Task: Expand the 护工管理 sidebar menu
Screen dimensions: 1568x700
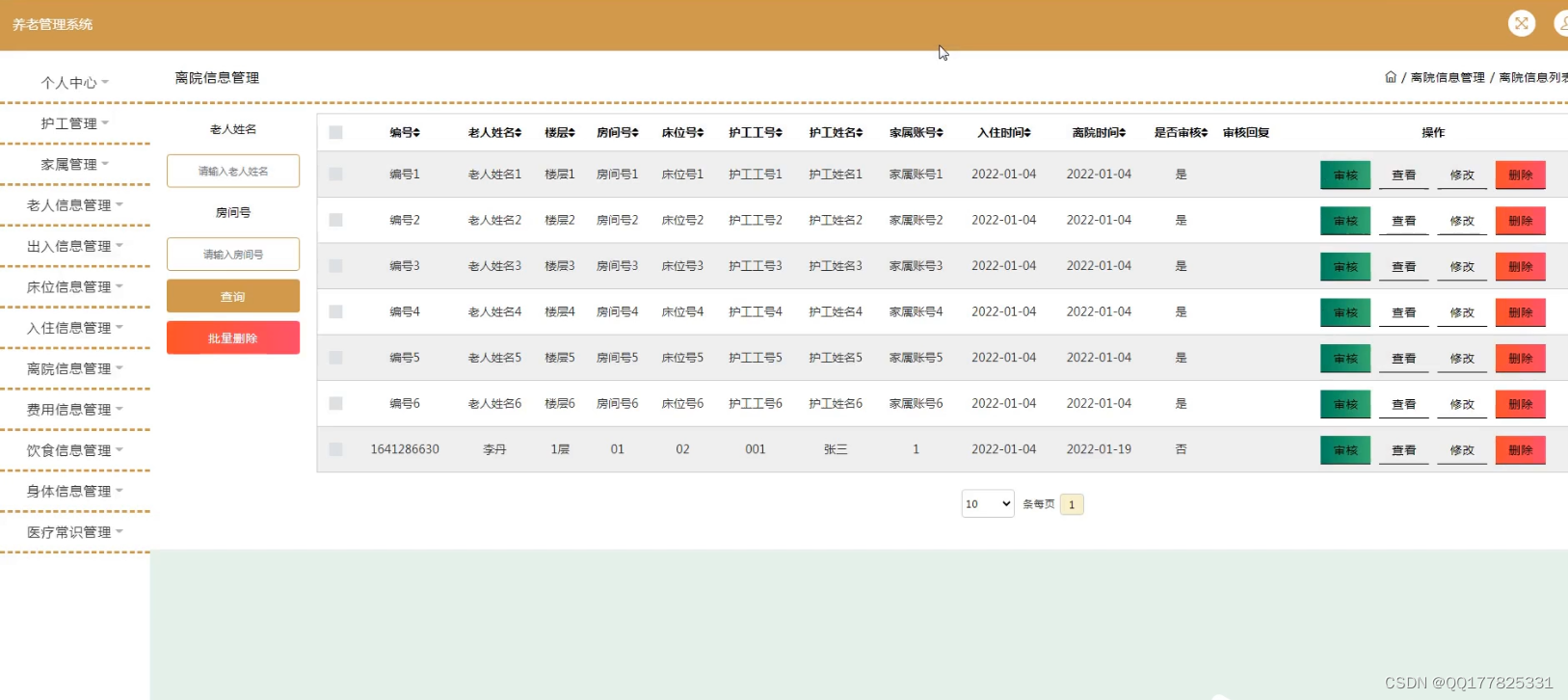Action: pos(74,123)
